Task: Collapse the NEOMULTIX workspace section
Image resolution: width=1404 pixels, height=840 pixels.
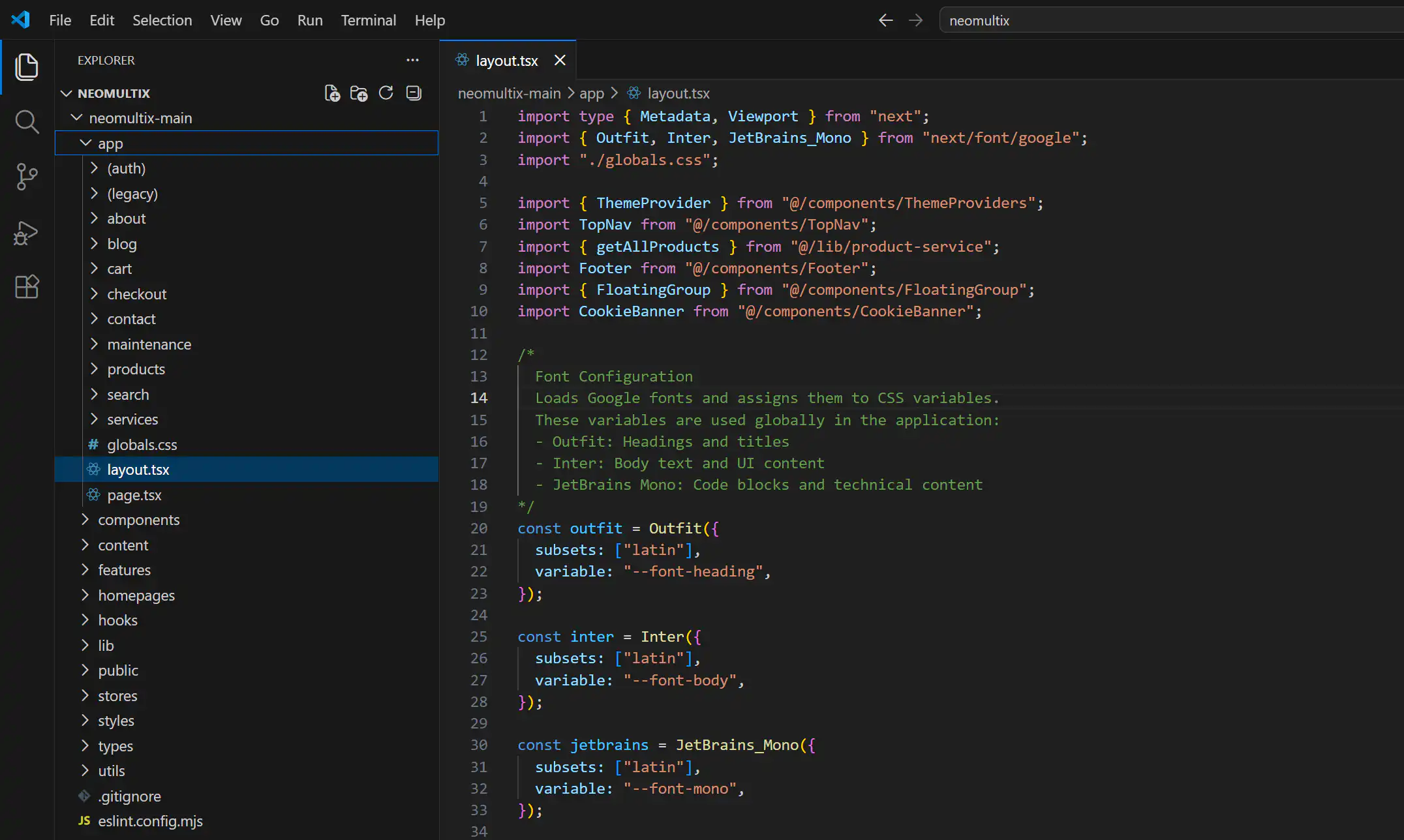Action: tap(66, 93)
